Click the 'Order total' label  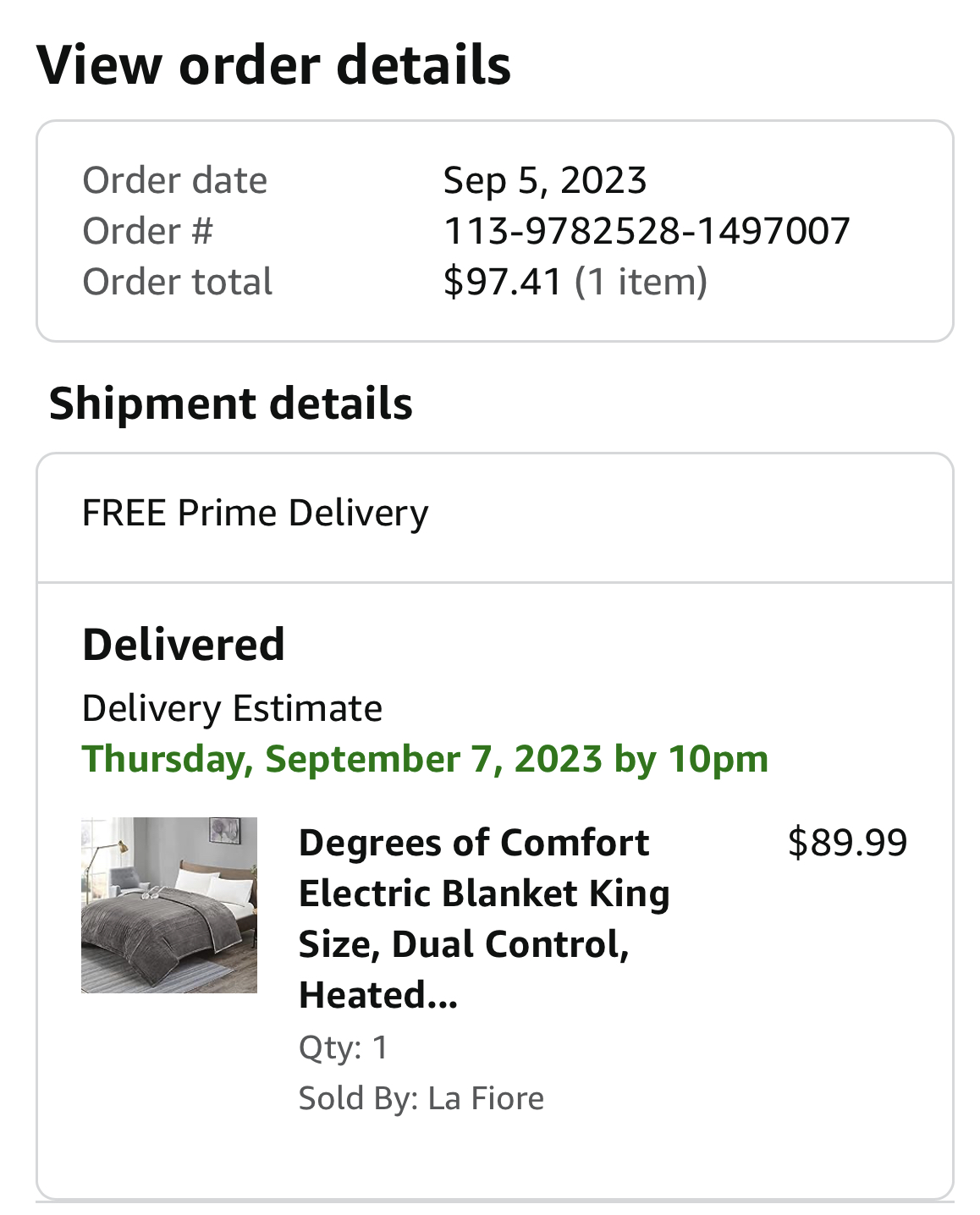pyautogui.click(x=177, y=282)
